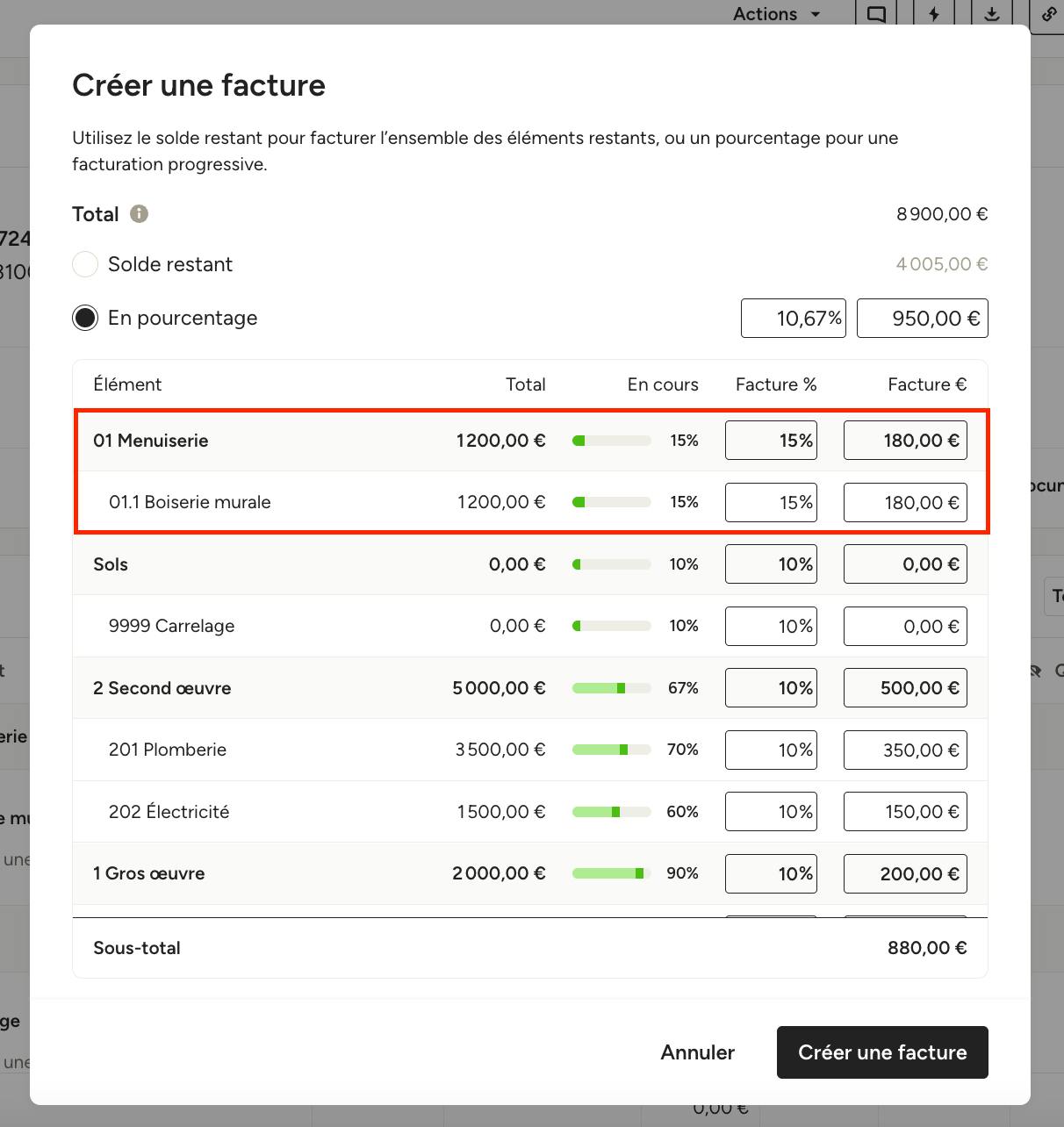Click the 3 500,00 € Plomberie total

[500, 750]
